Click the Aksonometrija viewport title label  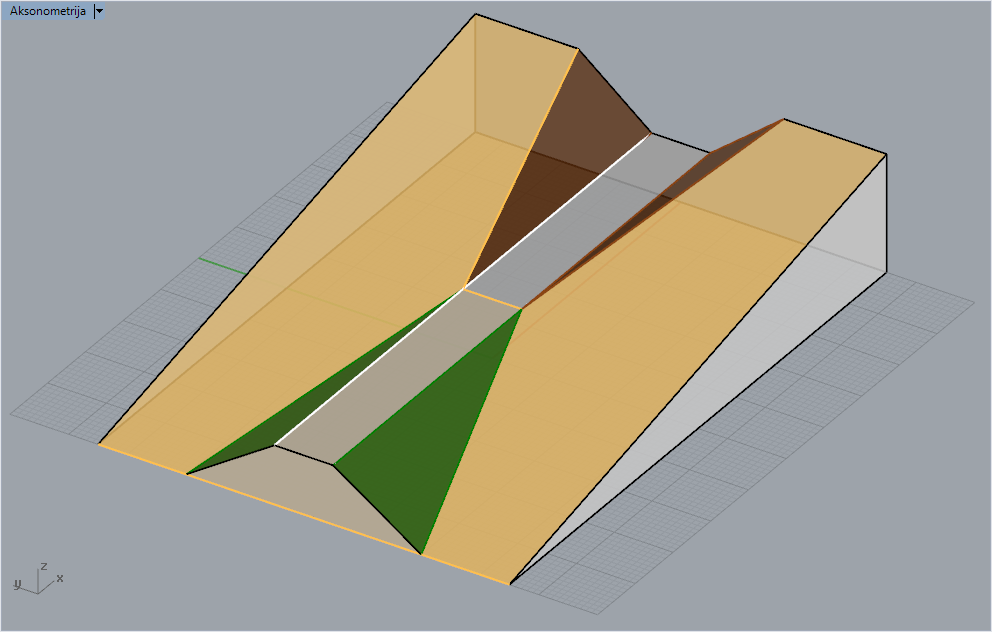(48, 11)
